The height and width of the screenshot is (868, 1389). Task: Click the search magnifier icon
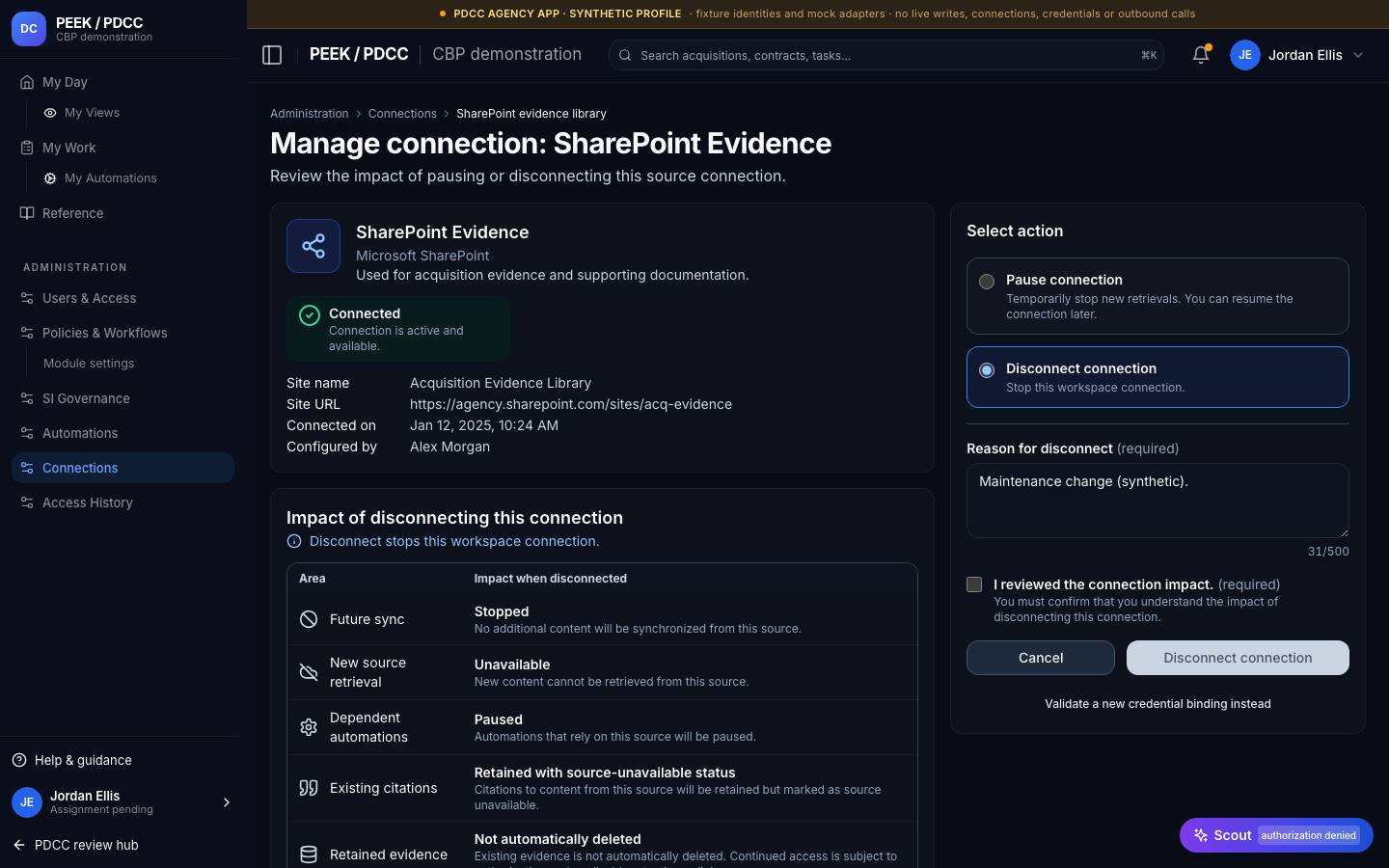625,55
